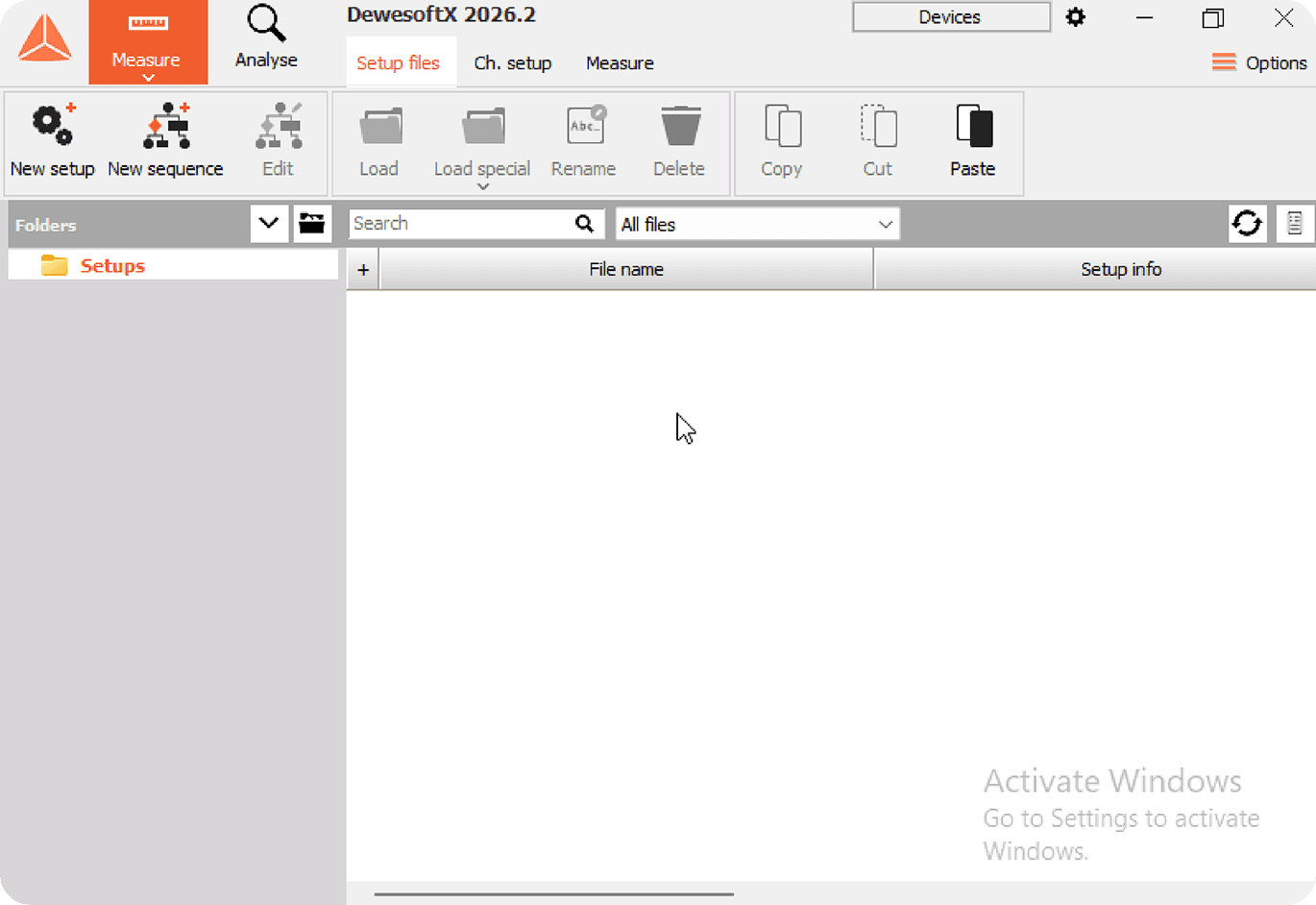This screenshot has width=1316, height=905.
Task: Select the Setups folder in the tree
Action: (173, 265)
